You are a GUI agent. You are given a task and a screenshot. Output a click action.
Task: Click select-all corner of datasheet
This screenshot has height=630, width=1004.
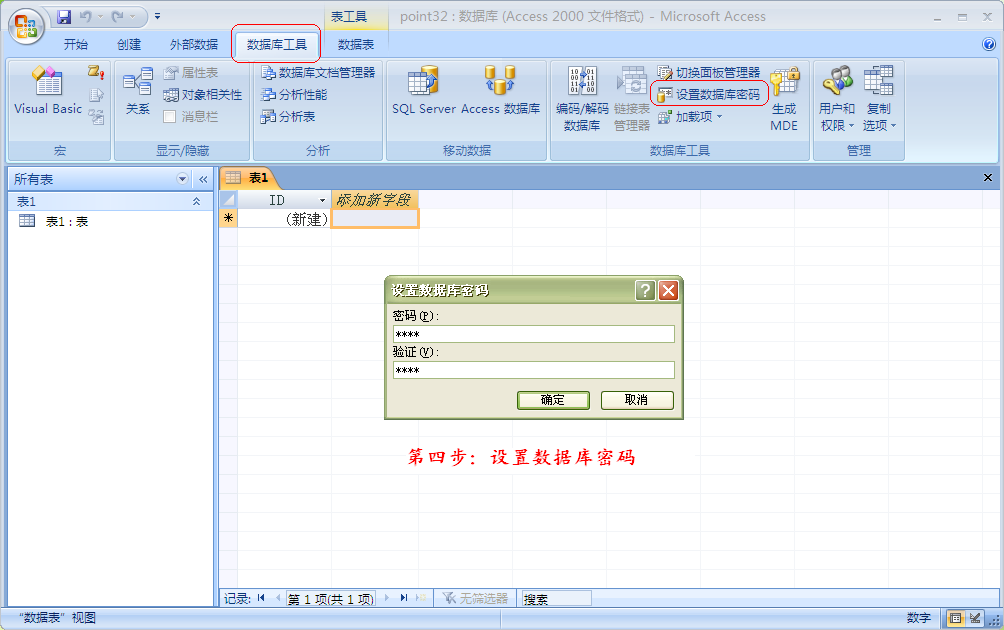click(x=229, y=200)
